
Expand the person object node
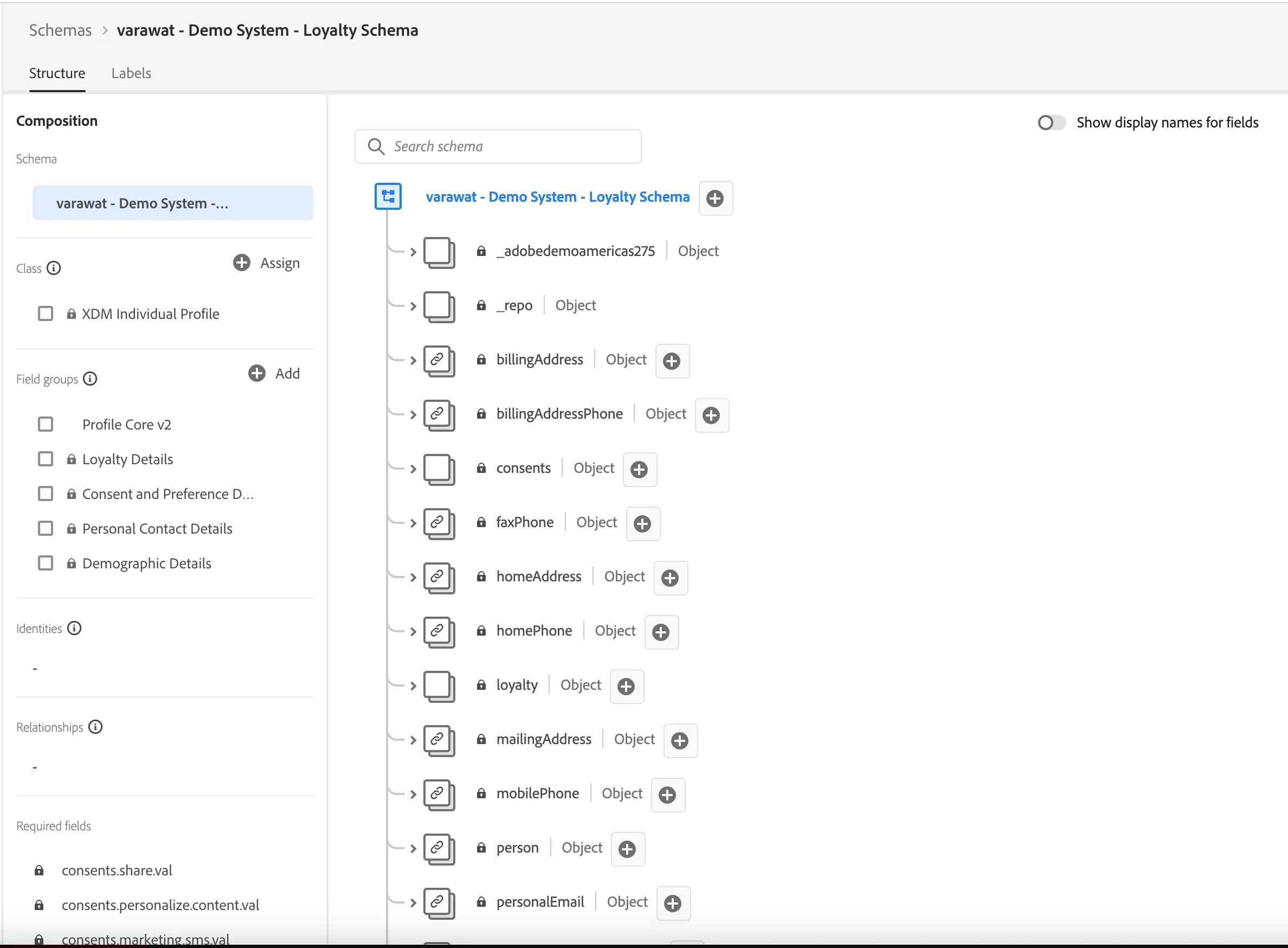(x=413, y=848)
